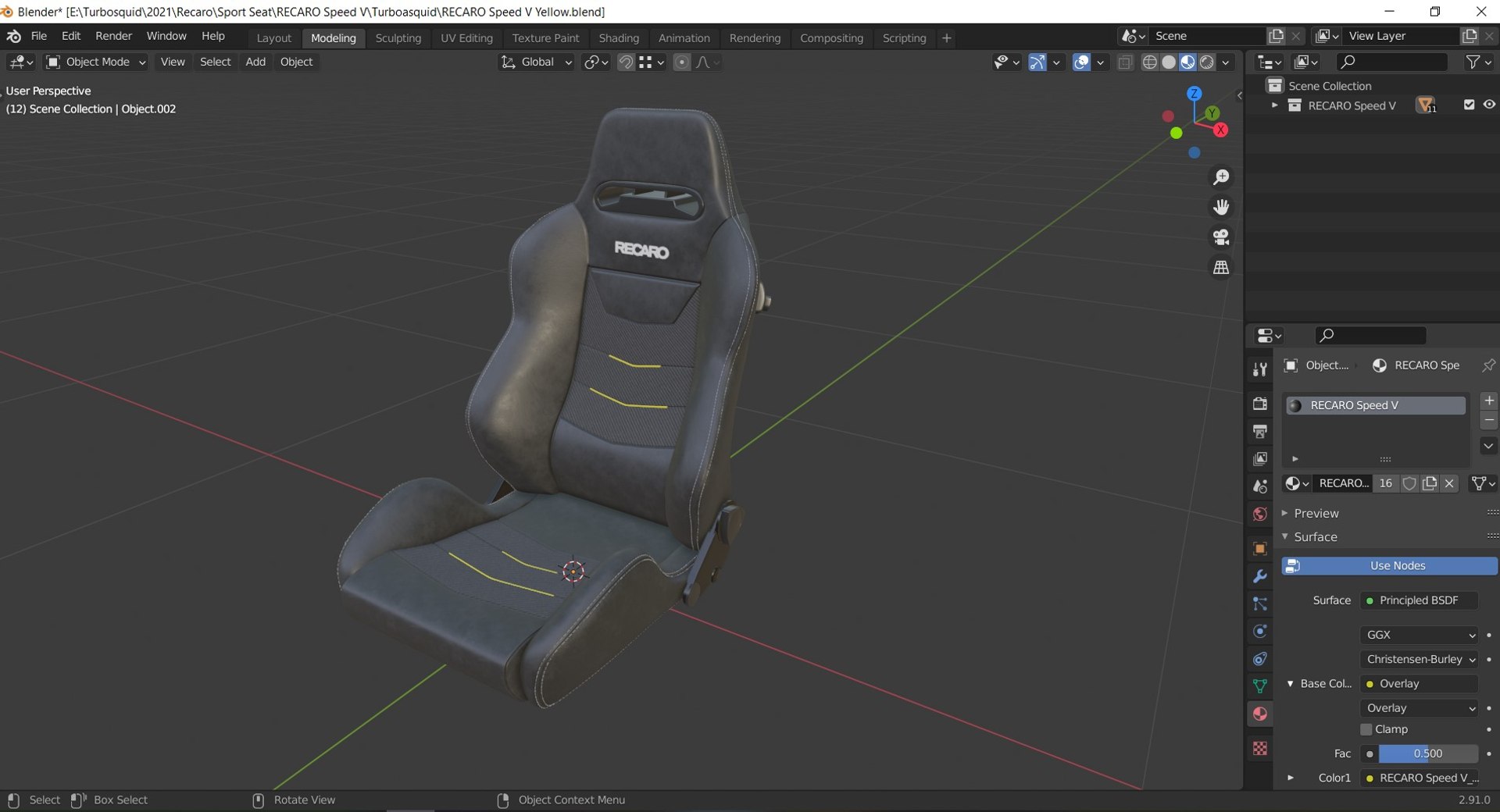The image size is (1500, 812).
Task: Open the Object Data mesh tab
Action: 1259,686
